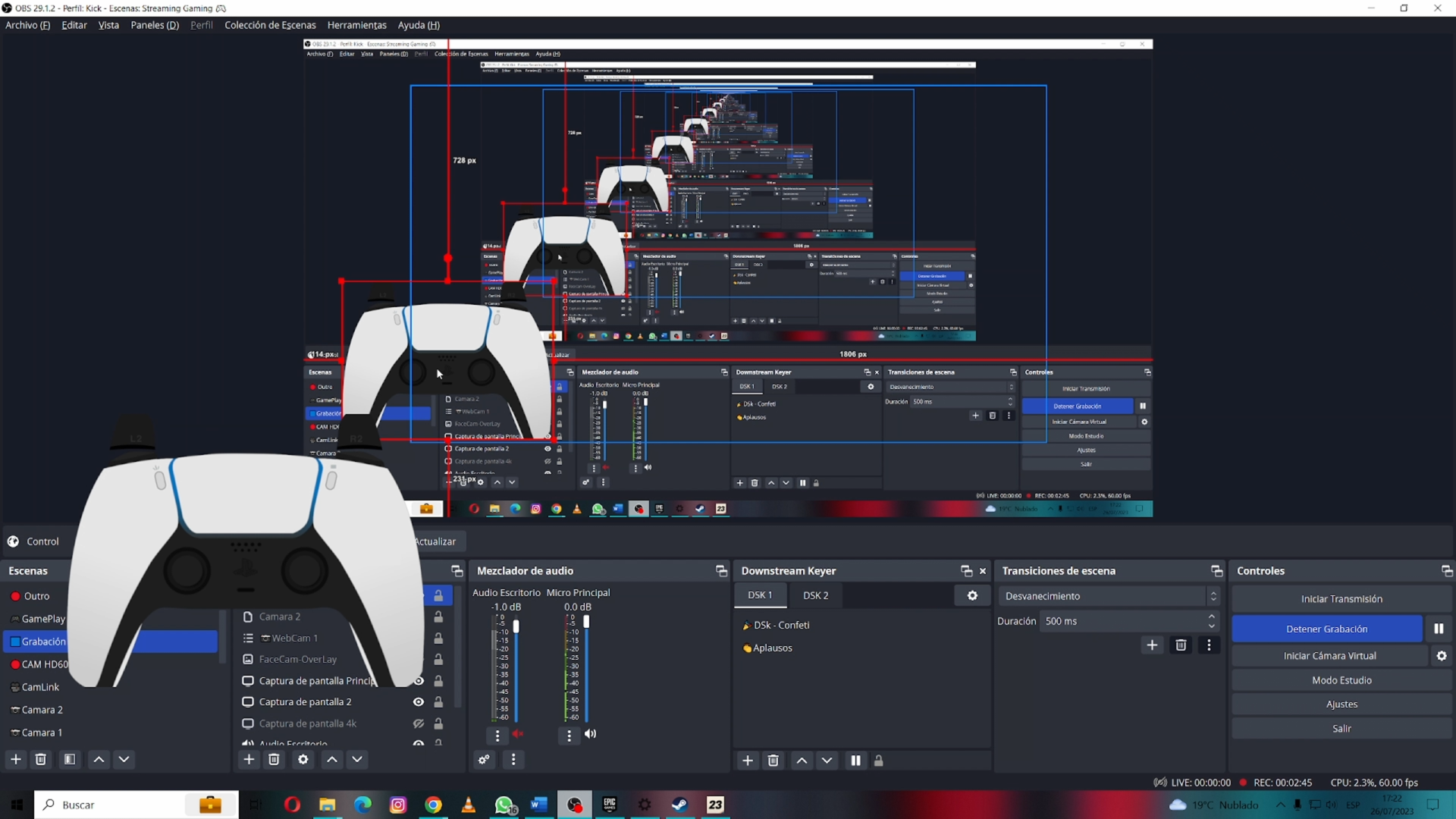Viewport: 1456px width, 819px height.
Task: Open advanced audio properties gears icon
Action: (x=484, y=759)
